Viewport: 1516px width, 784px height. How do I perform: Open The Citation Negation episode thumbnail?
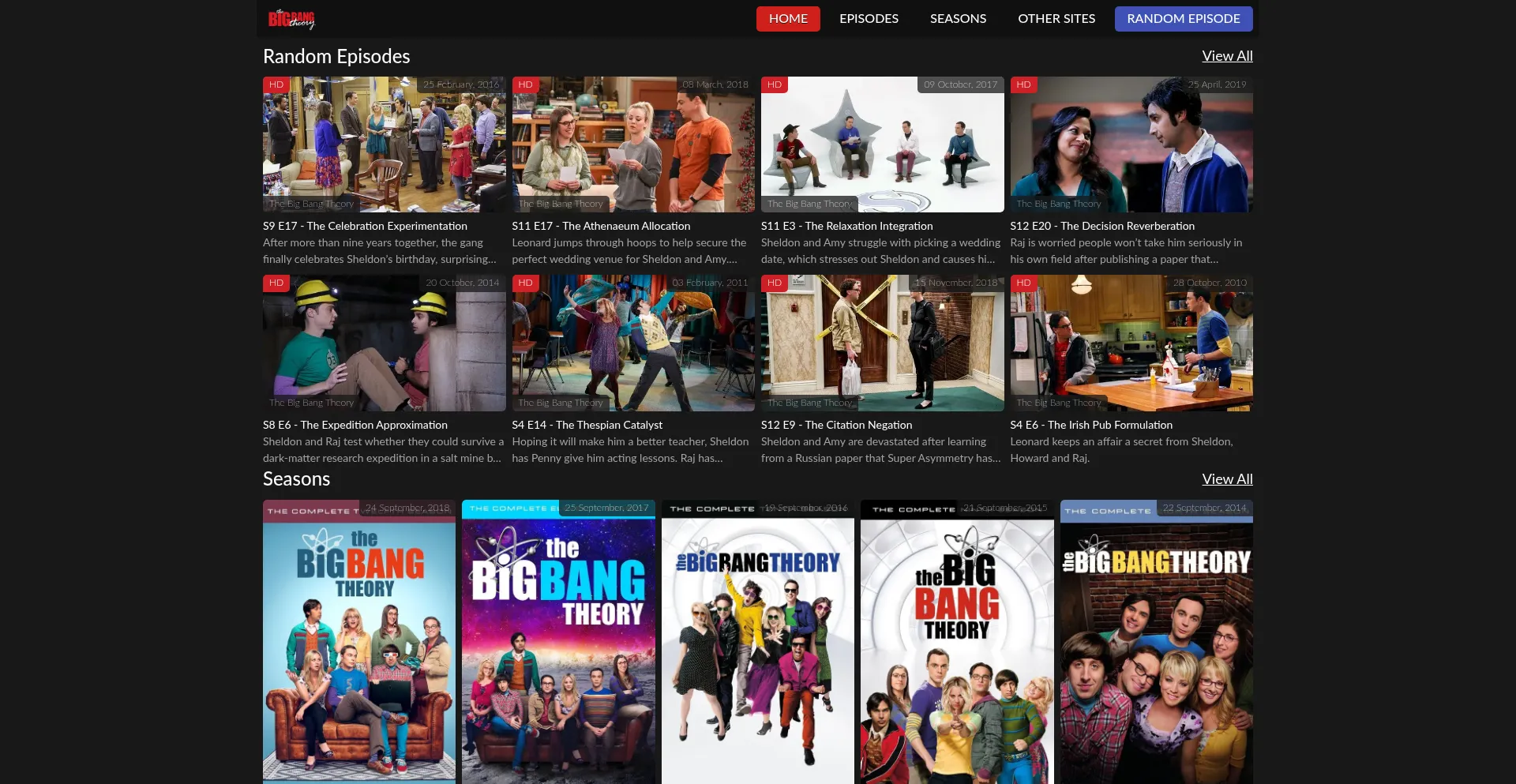[x=882, y=343]
